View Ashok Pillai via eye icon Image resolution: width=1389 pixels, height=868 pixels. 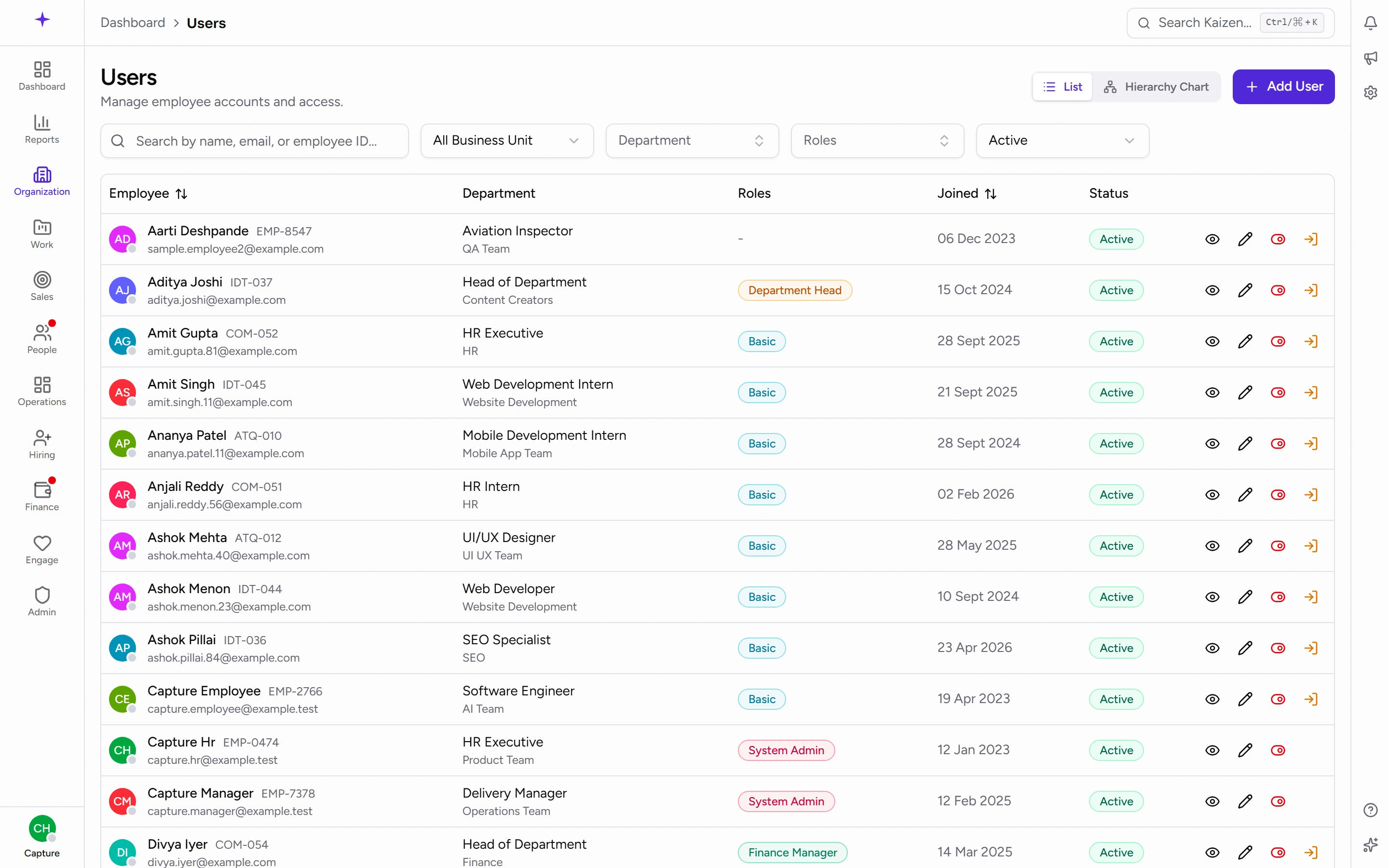(x=1212, y=648)
